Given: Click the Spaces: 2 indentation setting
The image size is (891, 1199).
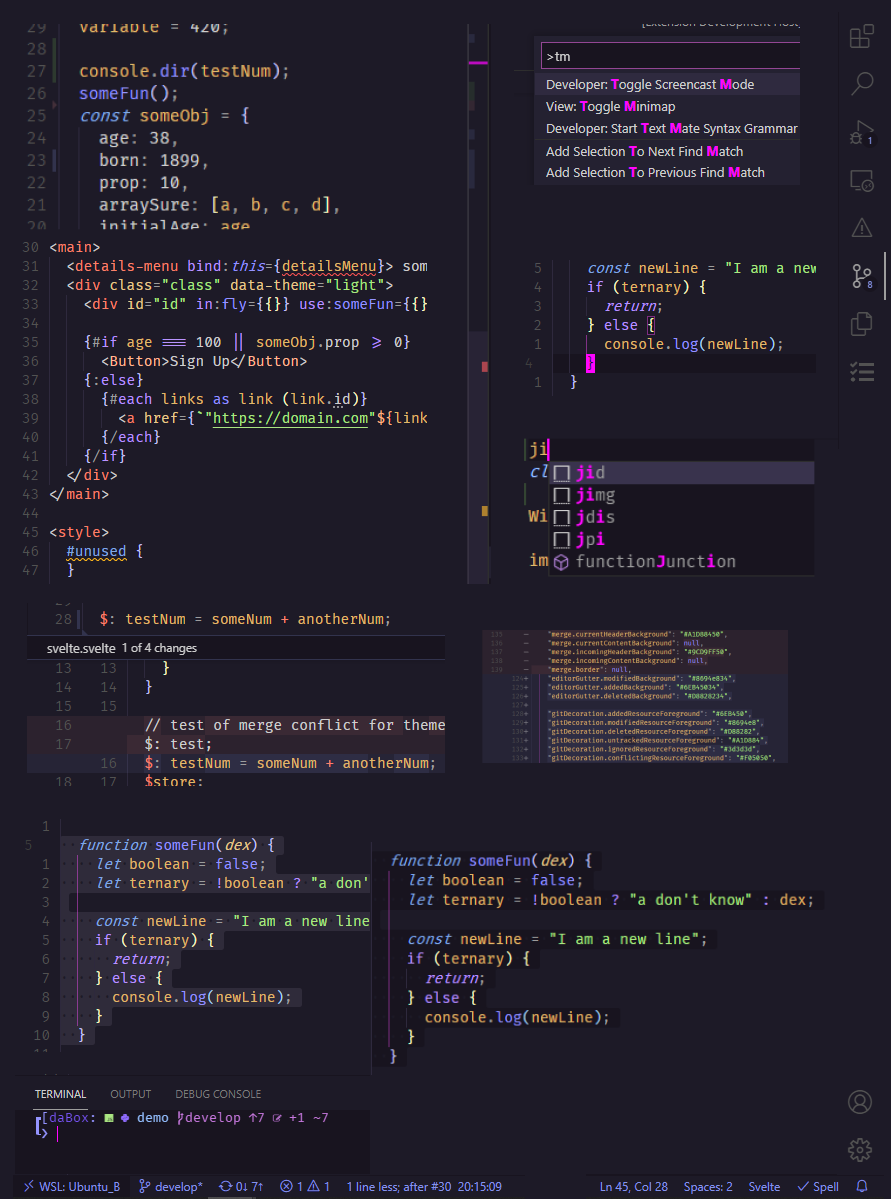Looking at the screenshot, I should click(x=707, y=1187).
